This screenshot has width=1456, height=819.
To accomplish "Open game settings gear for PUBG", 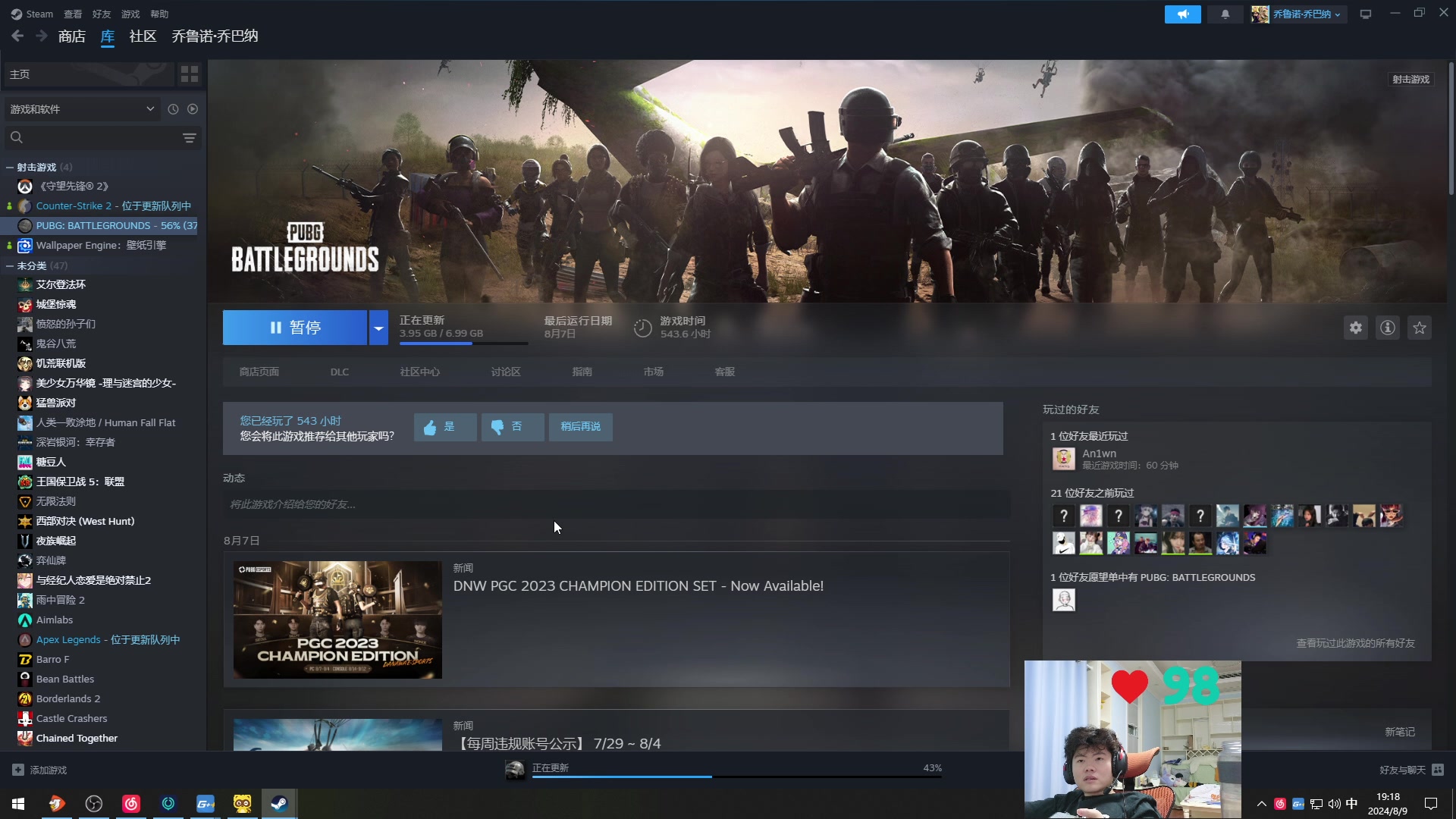I will point(1355,328).
